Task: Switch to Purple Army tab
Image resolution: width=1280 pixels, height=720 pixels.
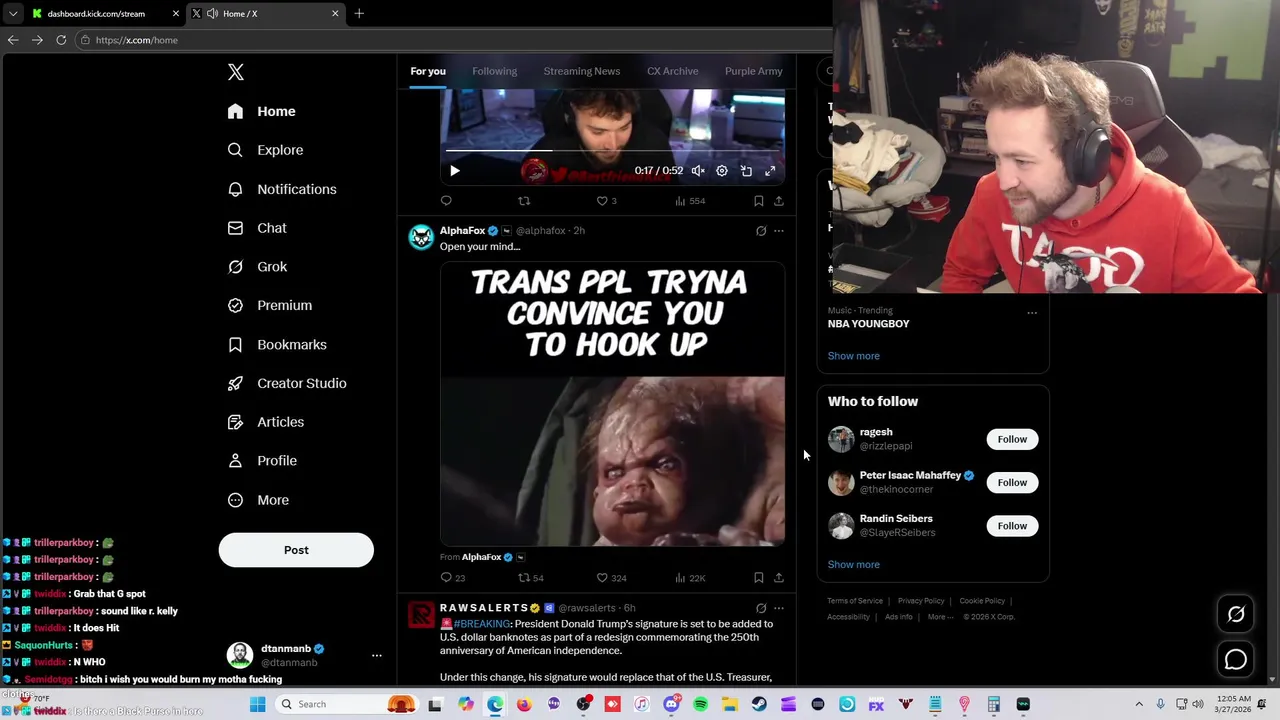Action: pyautogui.click(x=754, y=71)
